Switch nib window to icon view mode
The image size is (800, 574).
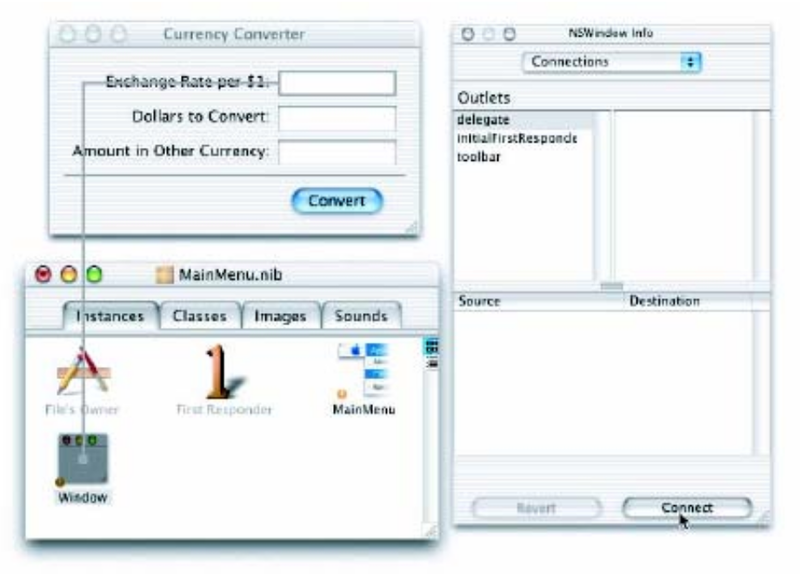[x=433, y=346]
